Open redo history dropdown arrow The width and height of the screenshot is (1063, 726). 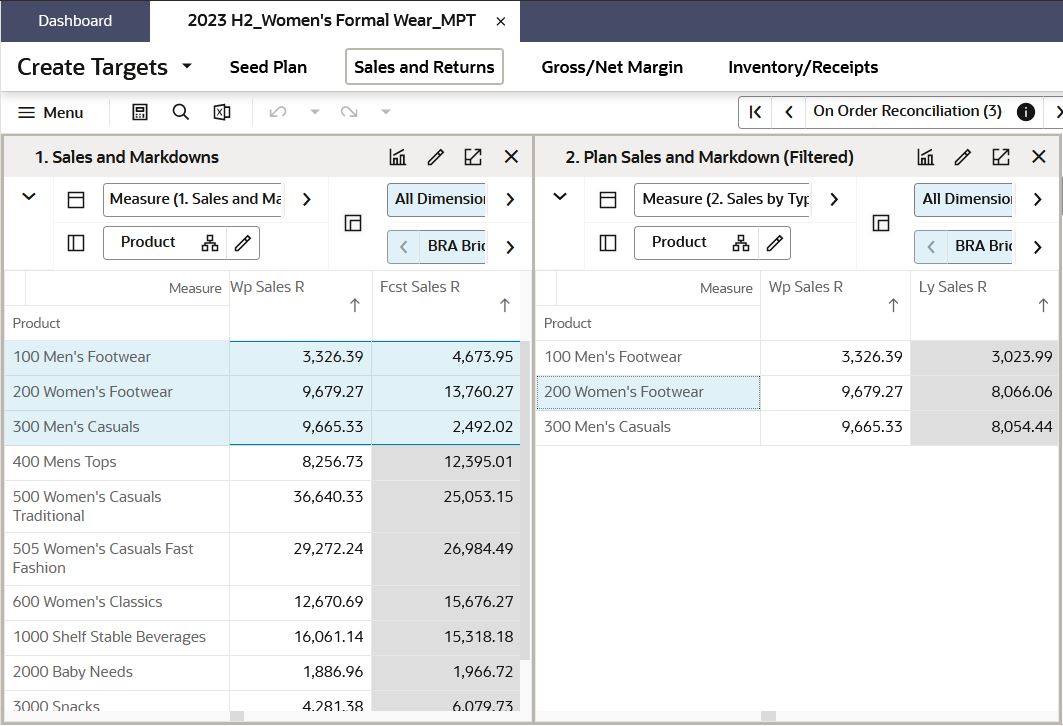pyautogui.click(x=386, y=112)
